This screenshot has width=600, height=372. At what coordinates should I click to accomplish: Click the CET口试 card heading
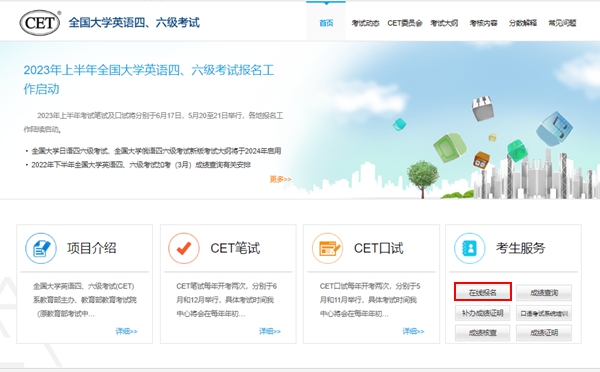[x=378, y=248]
